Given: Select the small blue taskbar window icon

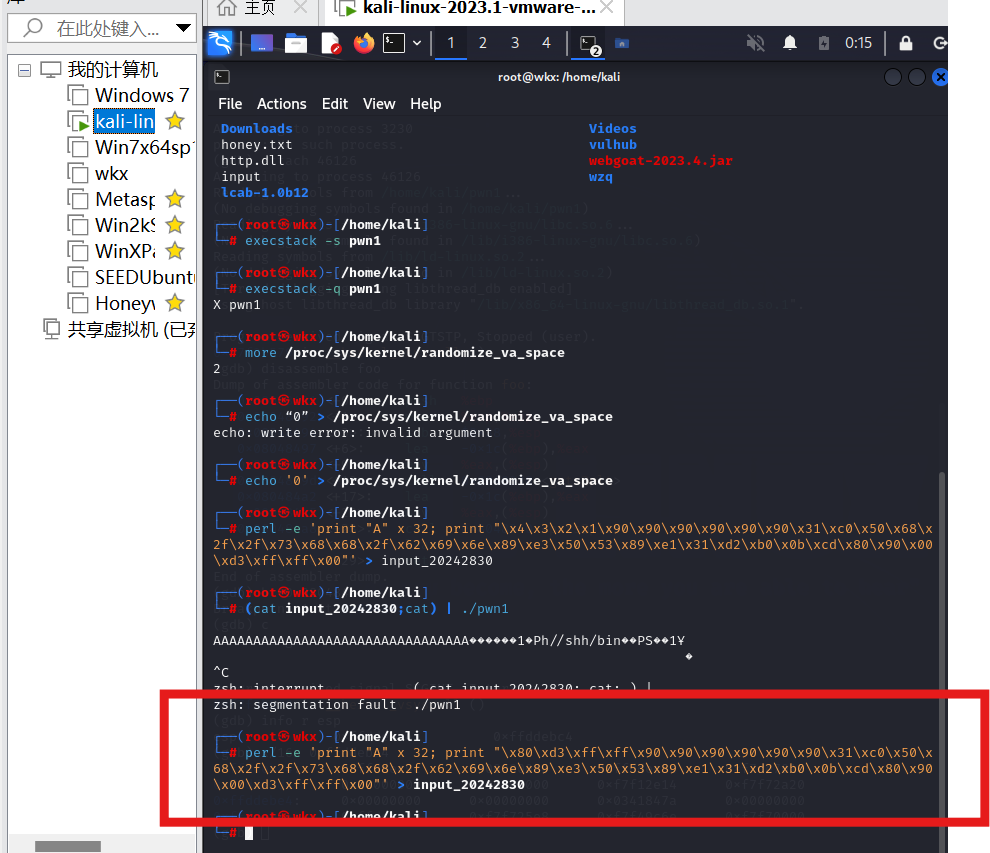Looking at the screenshot, I should pos(622,44).
